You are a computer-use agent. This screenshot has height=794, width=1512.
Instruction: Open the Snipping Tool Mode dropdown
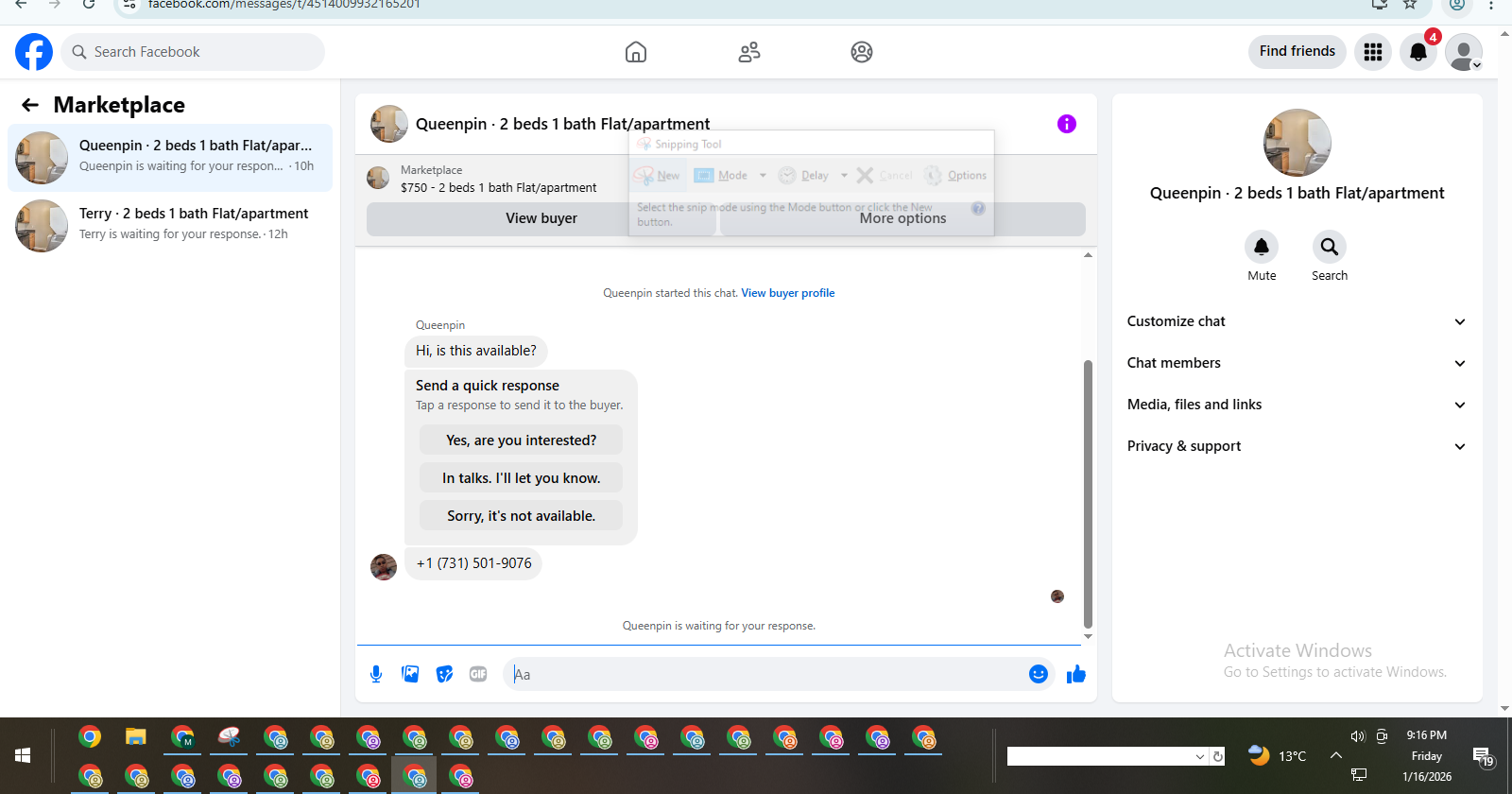[763, 175]
